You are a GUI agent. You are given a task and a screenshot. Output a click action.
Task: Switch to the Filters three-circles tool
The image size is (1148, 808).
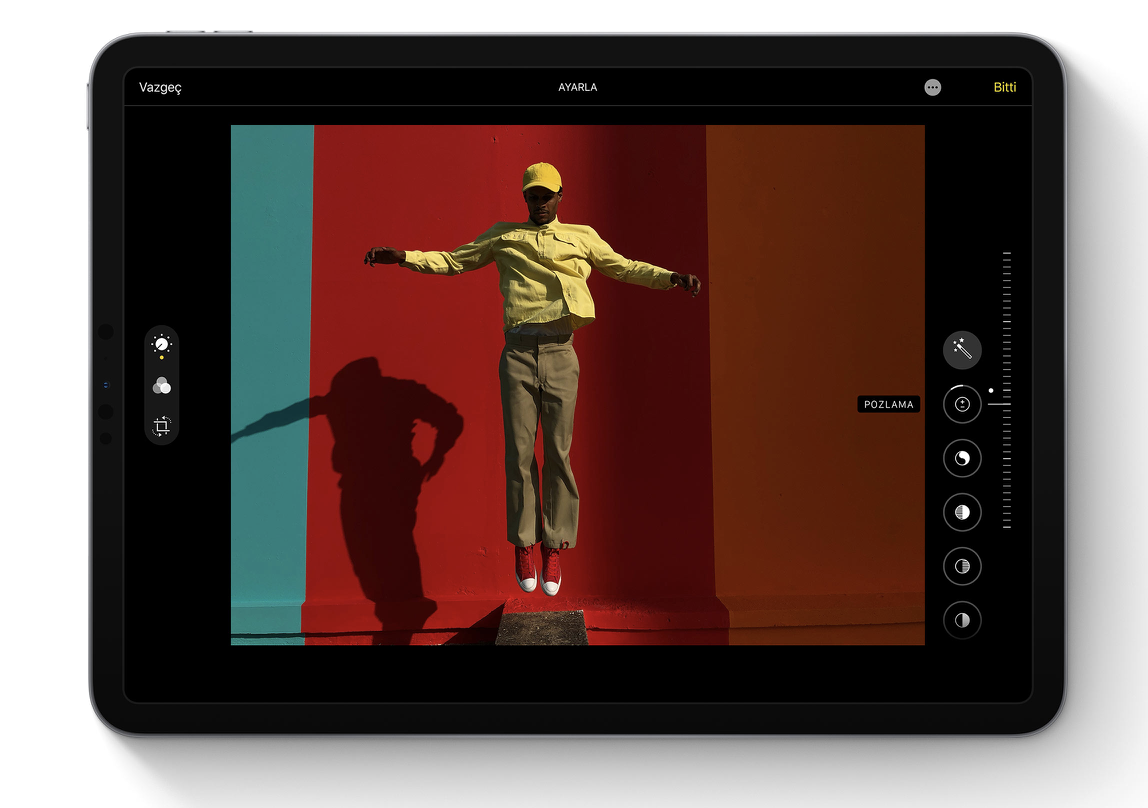[161, 386]
